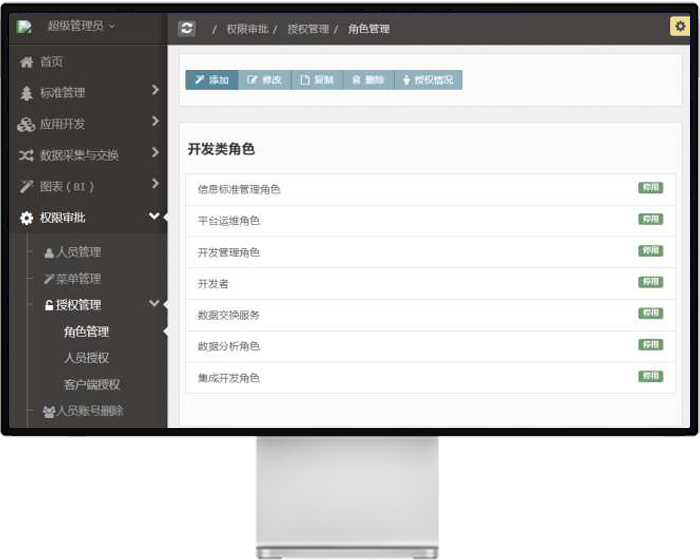The height and width of the screenshot is (560, 700).
Task: Open 人员授权 in the sidebar submenu
Action: [86, 358]
